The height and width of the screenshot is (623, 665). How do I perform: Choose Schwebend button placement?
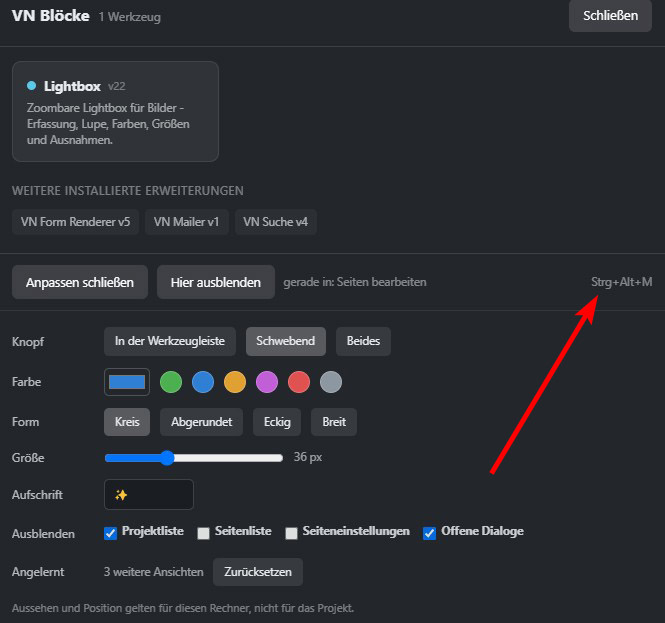click(285, 341)
